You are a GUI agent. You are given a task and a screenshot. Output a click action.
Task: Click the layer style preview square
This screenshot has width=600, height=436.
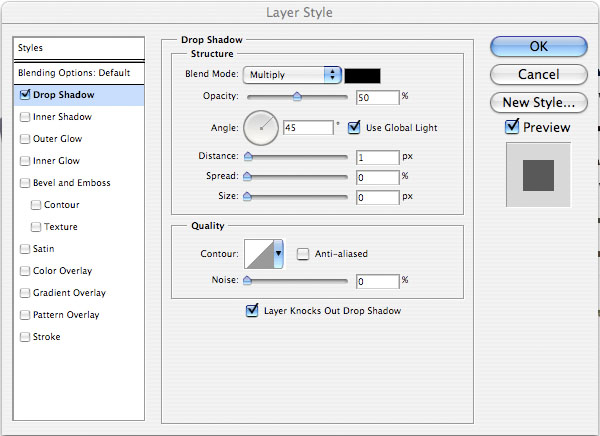coord(538,175)
